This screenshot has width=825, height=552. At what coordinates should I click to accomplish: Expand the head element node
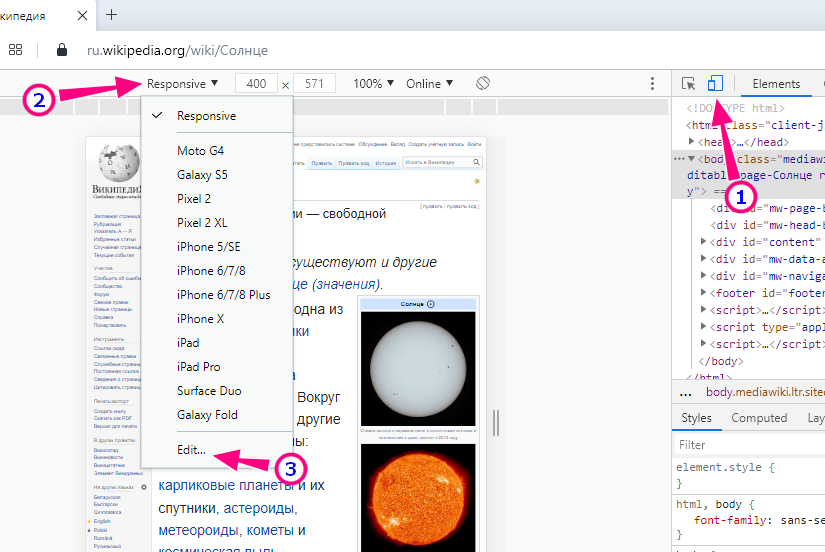tap(691, 142)
